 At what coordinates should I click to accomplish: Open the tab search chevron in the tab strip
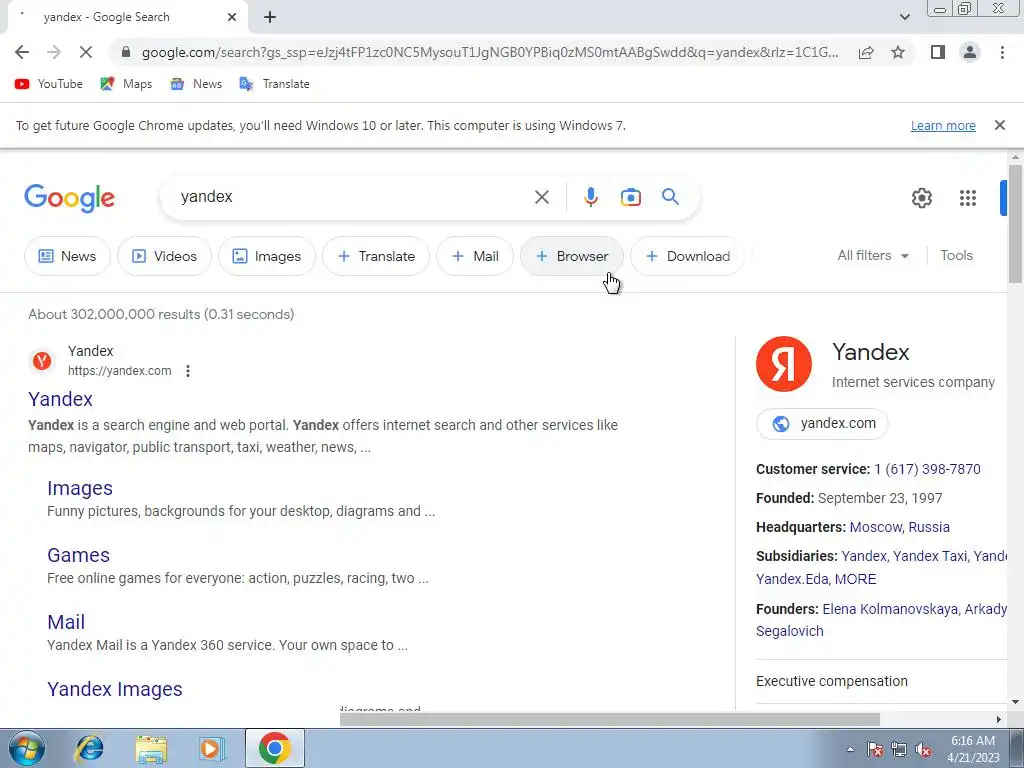pos(904,17)
